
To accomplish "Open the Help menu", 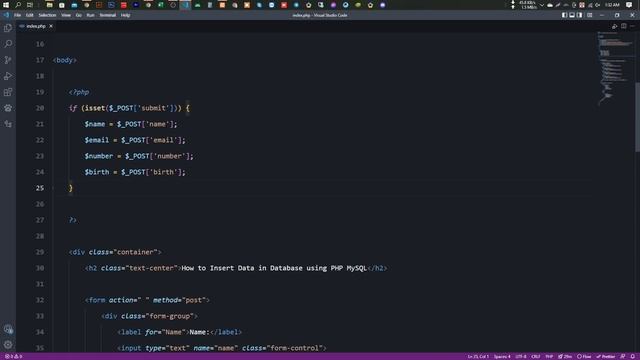I will pyautogui.click(x=125, y=15).
